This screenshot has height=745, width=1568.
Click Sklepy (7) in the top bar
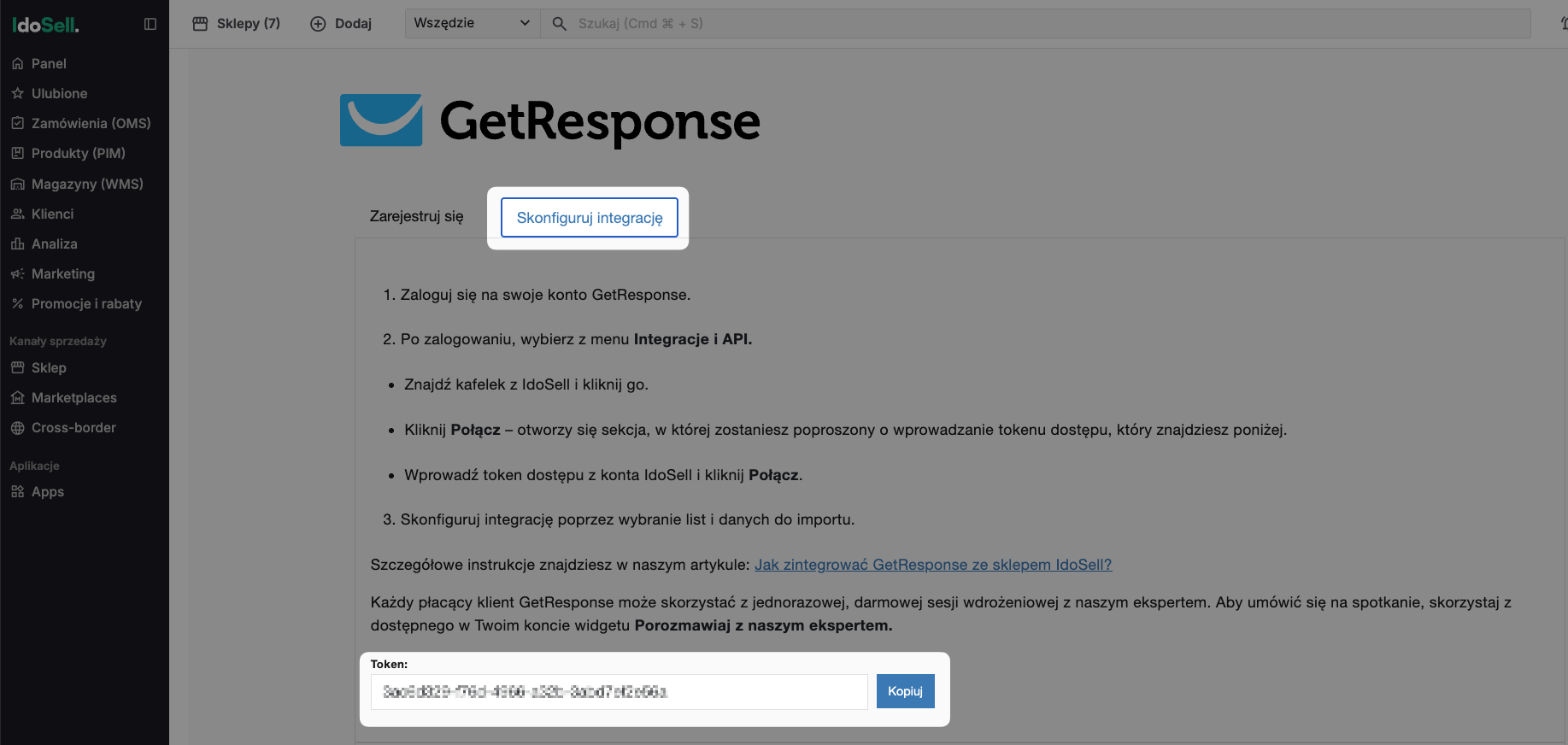point(237,24)
